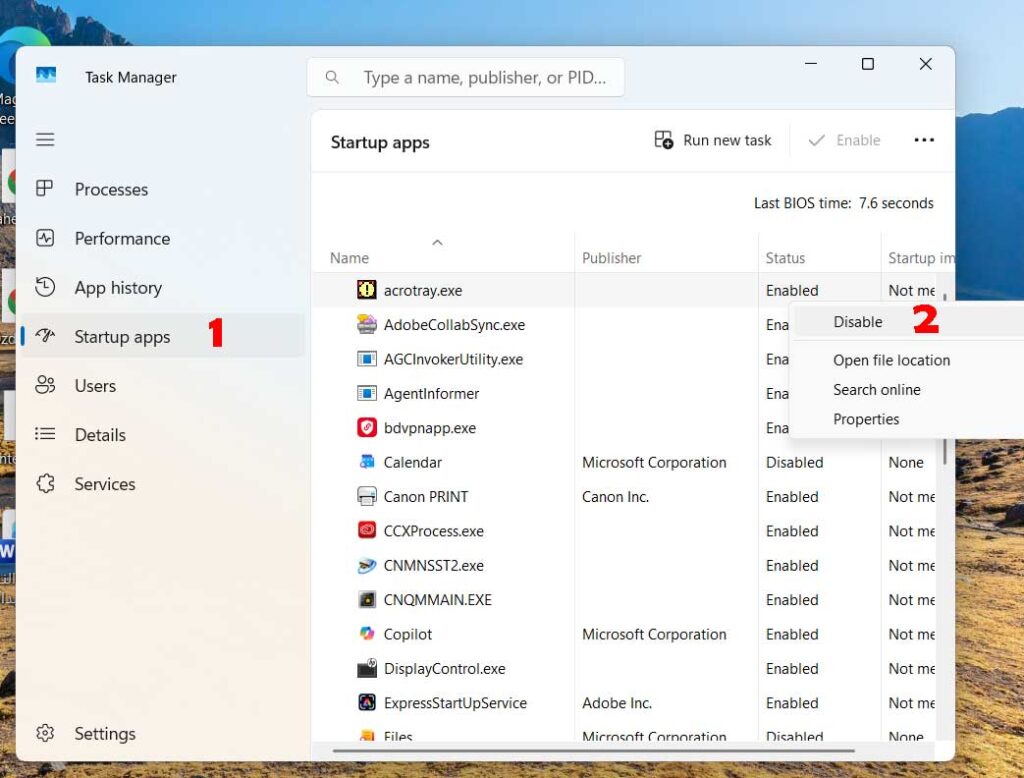
Task: Open Properties from the context menu
Action: tap(866, 419)
